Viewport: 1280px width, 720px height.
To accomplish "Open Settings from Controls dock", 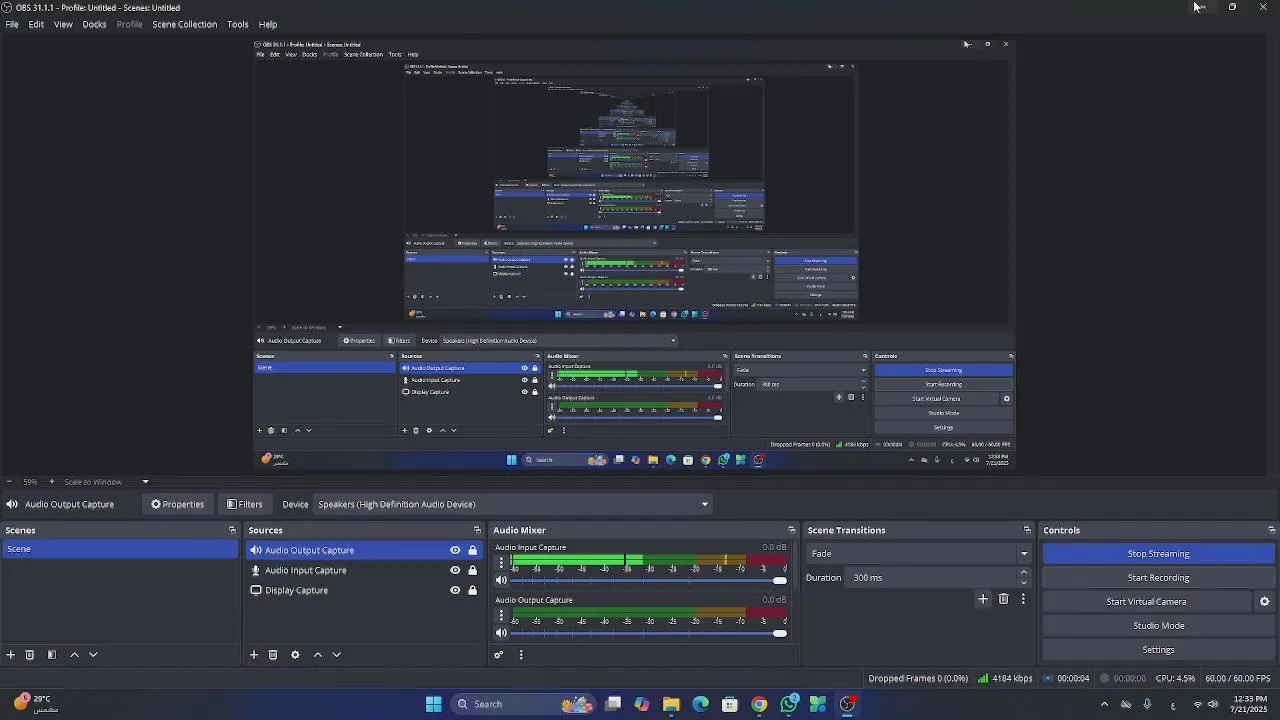I will [1159, 650].
